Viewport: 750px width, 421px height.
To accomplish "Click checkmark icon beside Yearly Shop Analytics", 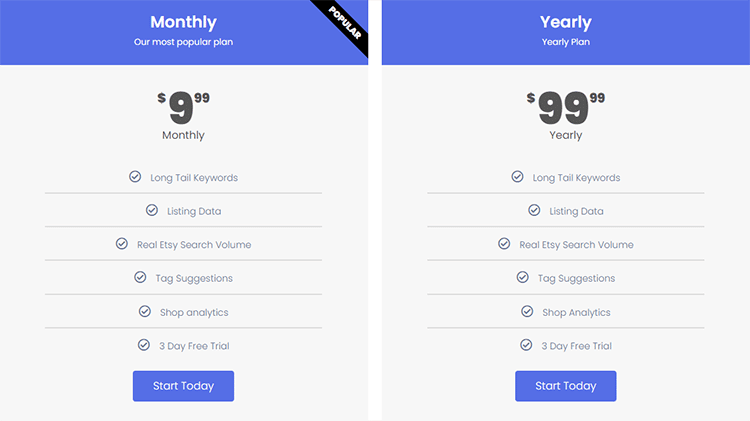I will (x=527, y=312).
